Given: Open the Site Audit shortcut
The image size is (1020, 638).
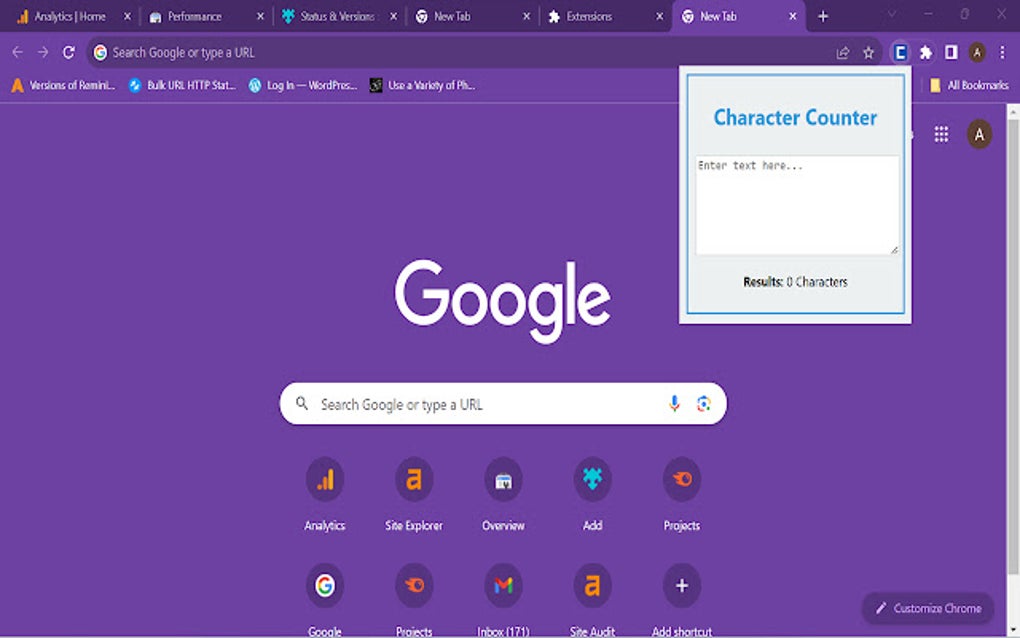Looking at the screenshot, I should [x=592, y=586].
